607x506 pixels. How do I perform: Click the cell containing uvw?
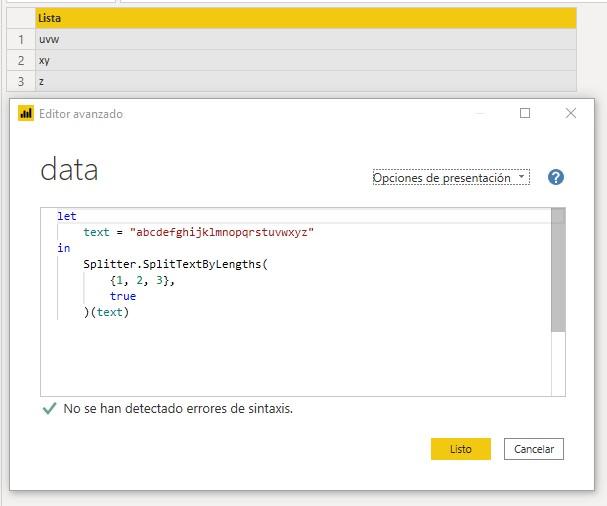(305, 39)
